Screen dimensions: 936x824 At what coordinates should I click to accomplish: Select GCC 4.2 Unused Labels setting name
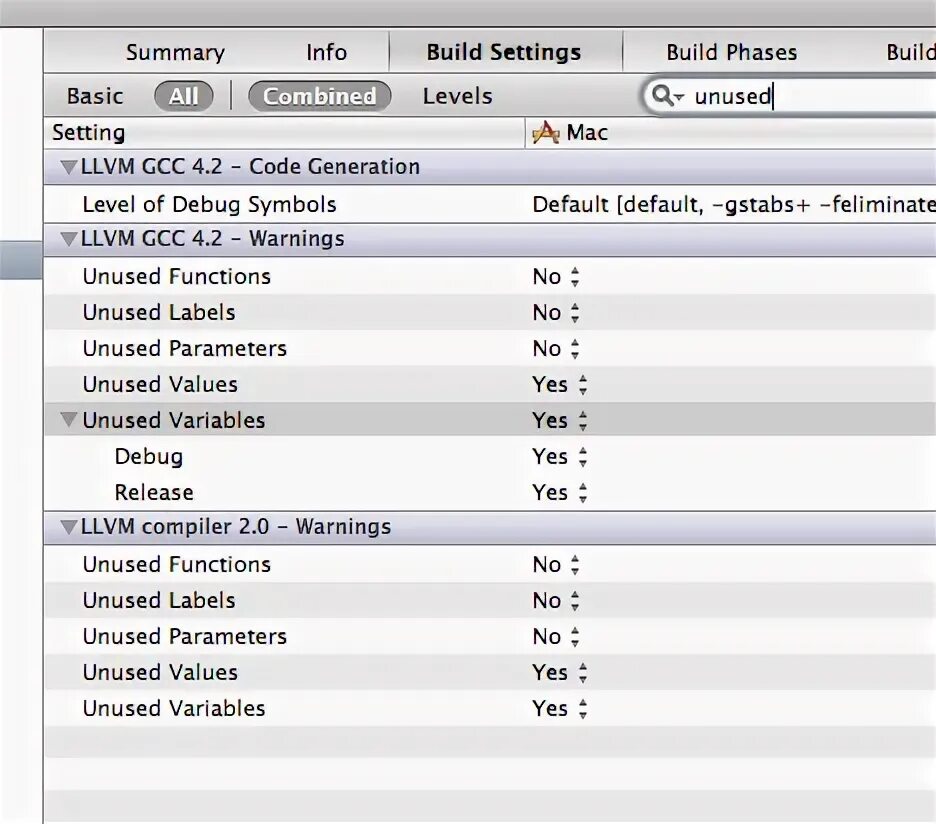click(x=159, y=312)
